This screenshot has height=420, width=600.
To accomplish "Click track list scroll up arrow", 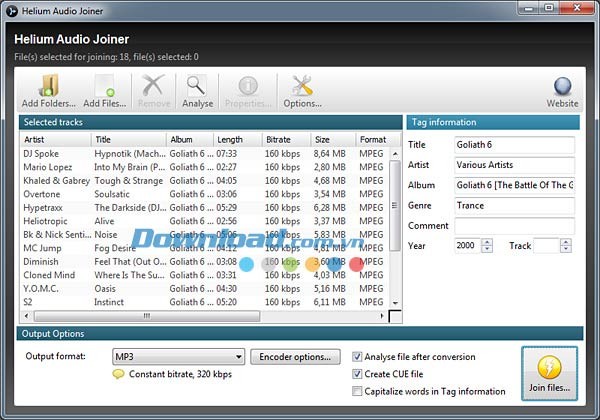I will [395, 154].
